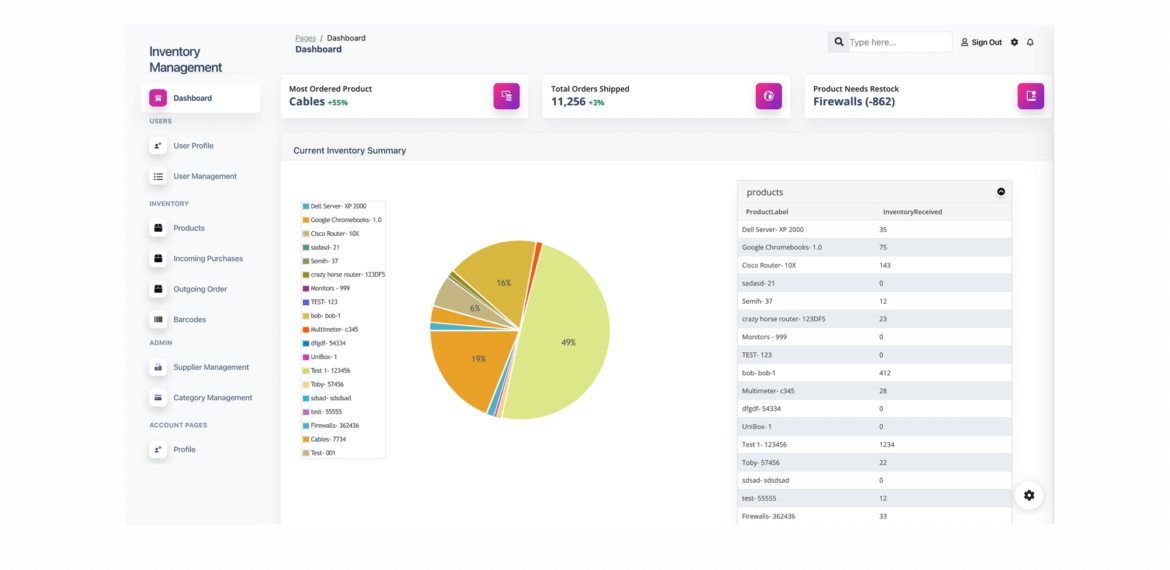Click the Total Orders Shipped card icon

point(769,96)
